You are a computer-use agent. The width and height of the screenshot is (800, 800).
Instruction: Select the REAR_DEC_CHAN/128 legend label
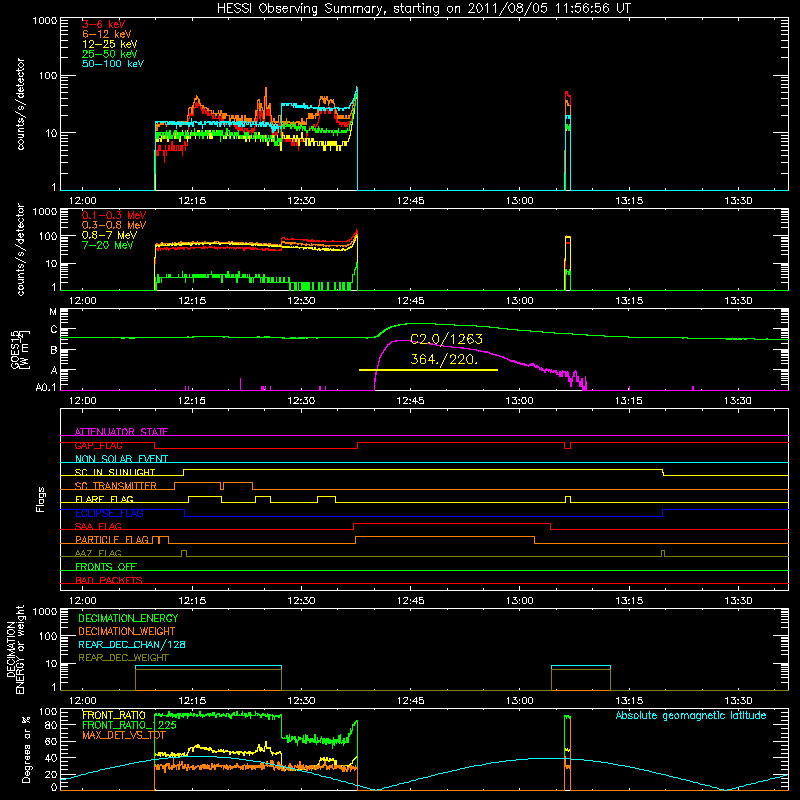point(132,644)
